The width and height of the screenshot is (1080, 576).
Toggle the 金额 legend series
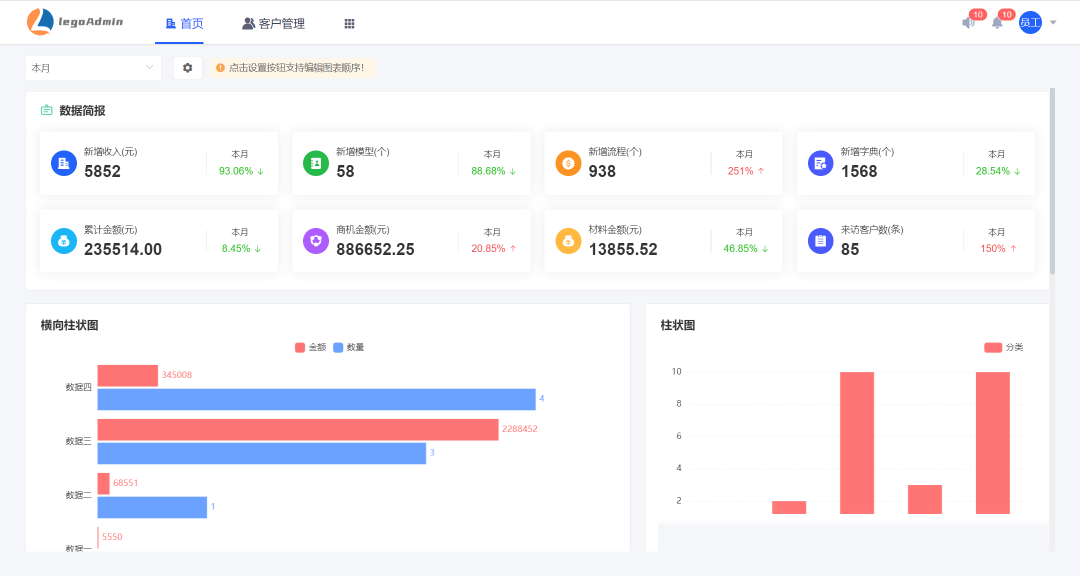pyautogui.click(x=310, y=347)
